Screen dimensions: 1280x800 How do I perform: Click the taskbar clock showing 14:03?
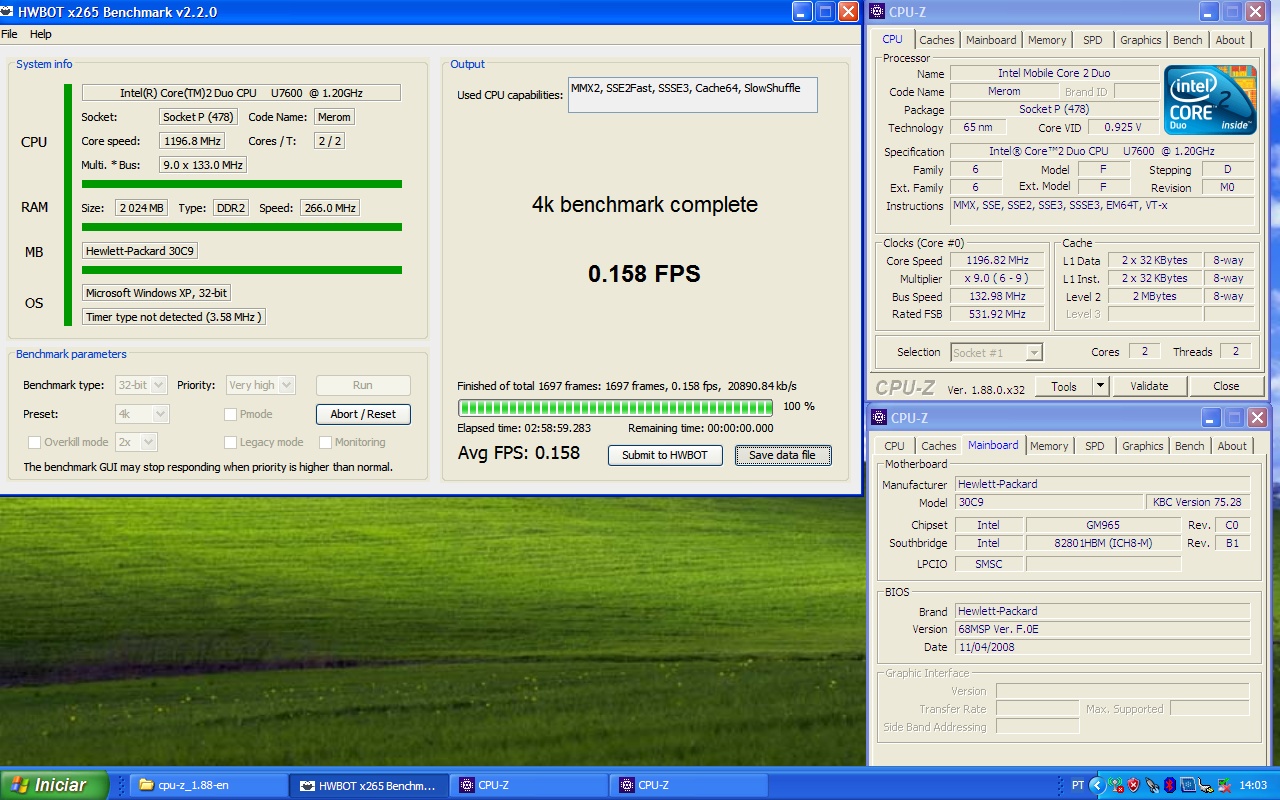(x=1253, y=786)
